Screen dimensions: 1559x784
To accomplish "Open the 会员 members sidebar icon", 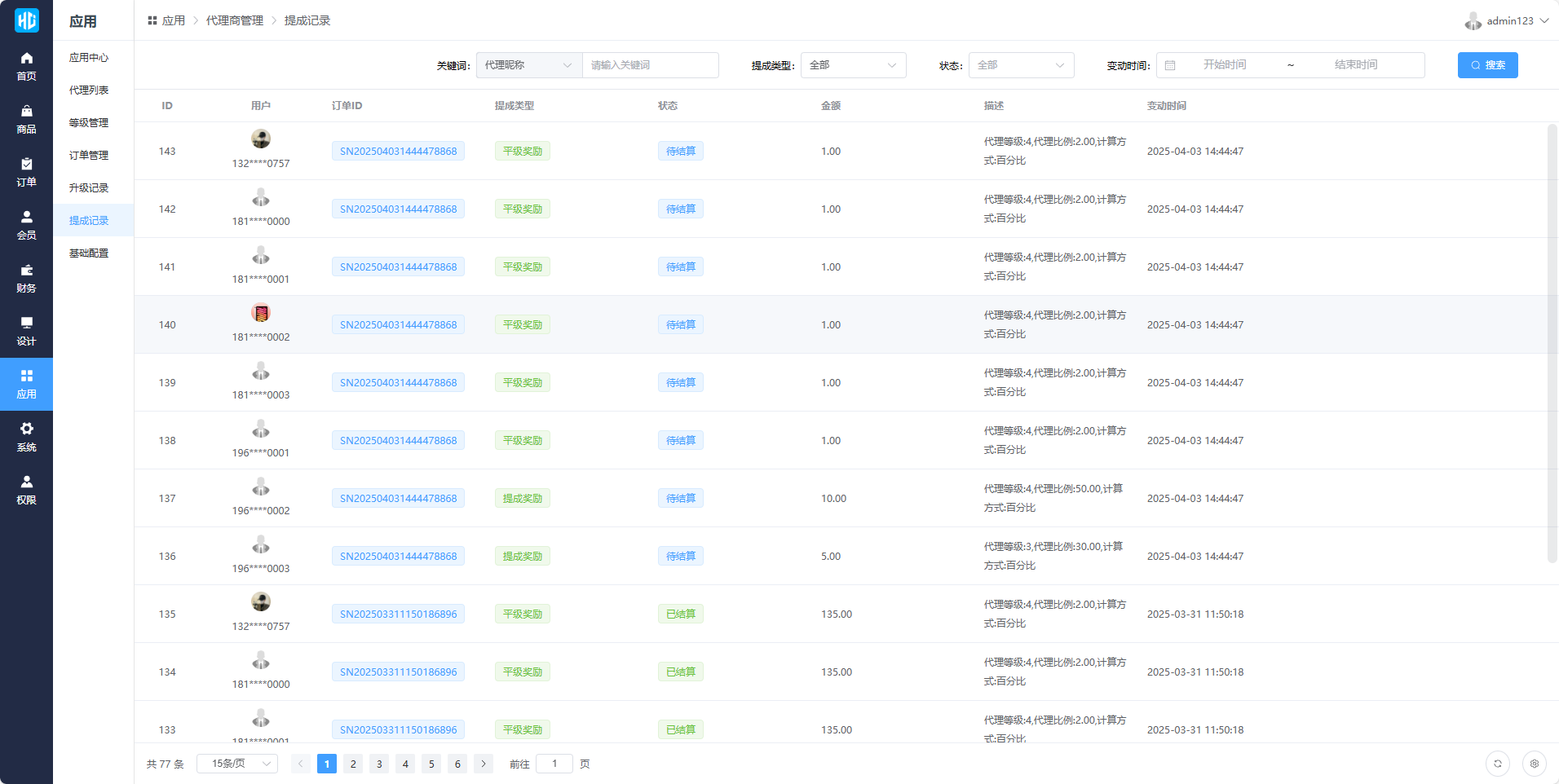I will coord(26,225).
